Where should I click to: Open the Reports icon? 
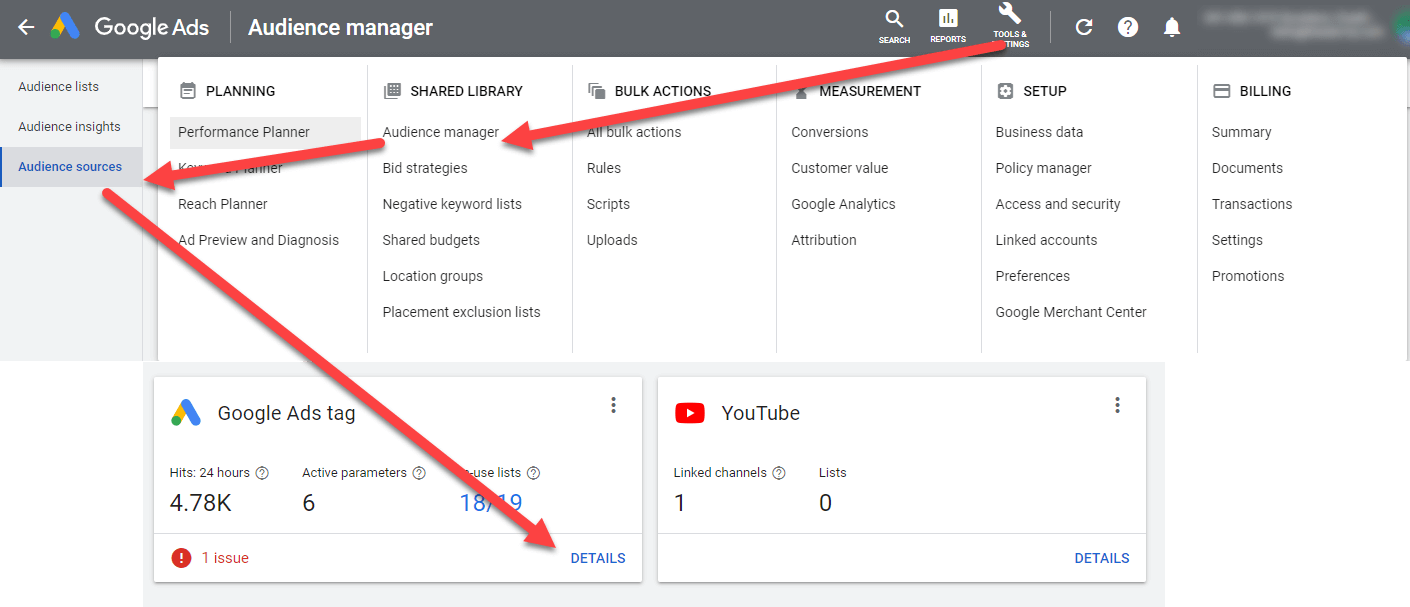coord(948,26)
